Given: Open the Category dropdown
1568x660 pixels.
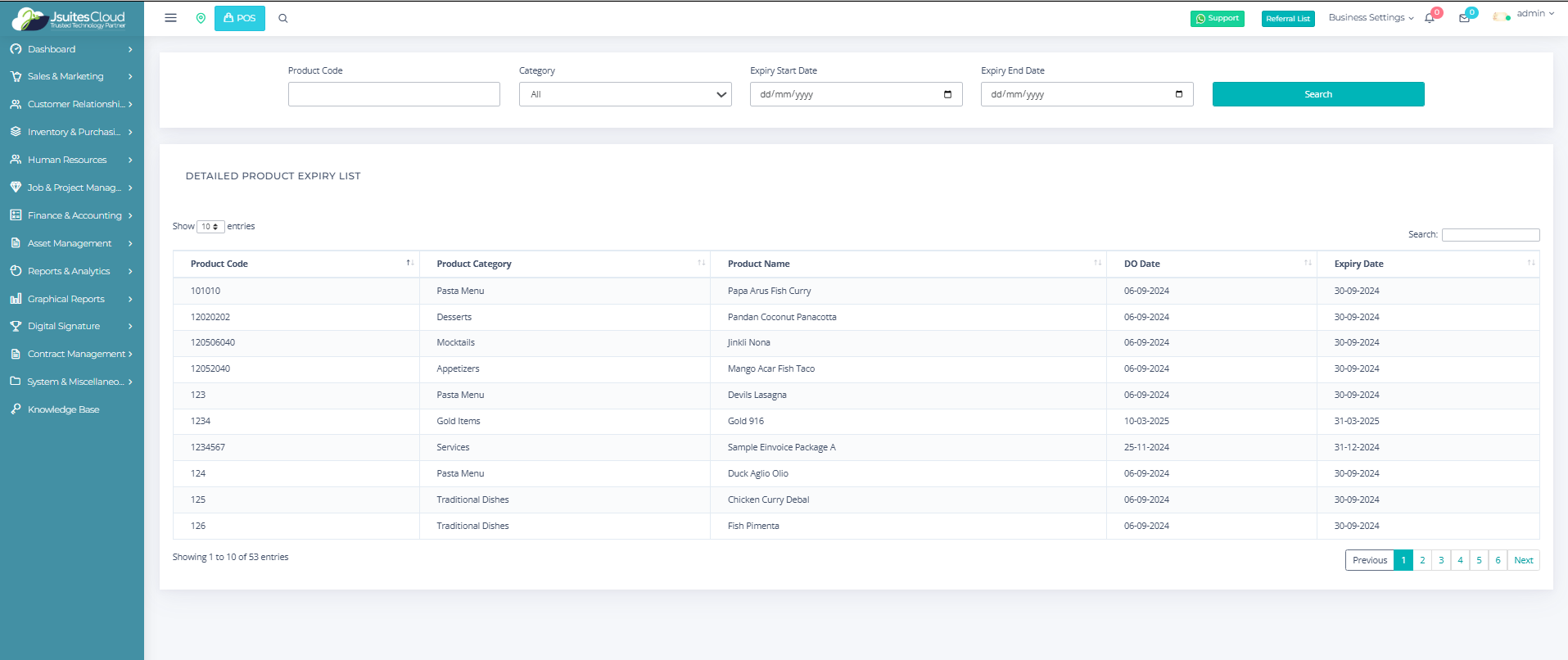Looking at the screenshot, I should click(x=625, y=94).
